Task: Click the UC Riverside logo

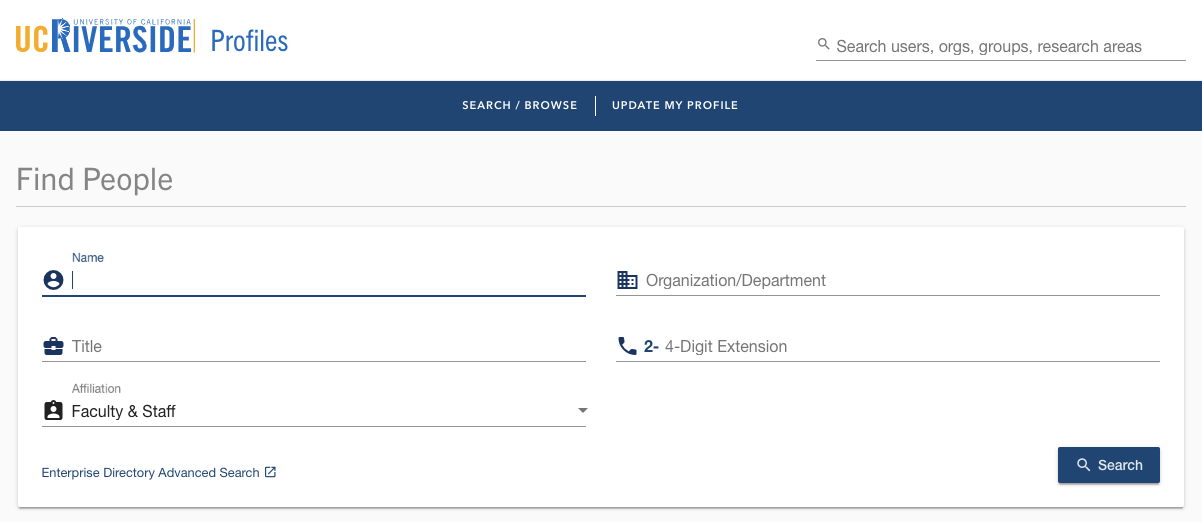Action: pyautogui.click(x=104, y=37)
